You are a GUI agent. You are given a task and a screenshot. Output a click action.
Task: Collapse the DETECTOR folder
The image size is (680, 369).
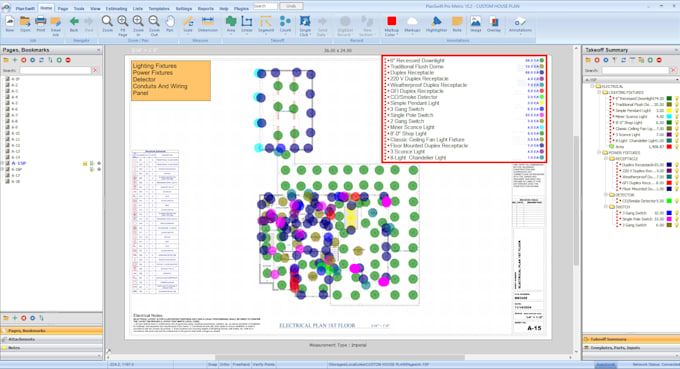tap(606, 195)
